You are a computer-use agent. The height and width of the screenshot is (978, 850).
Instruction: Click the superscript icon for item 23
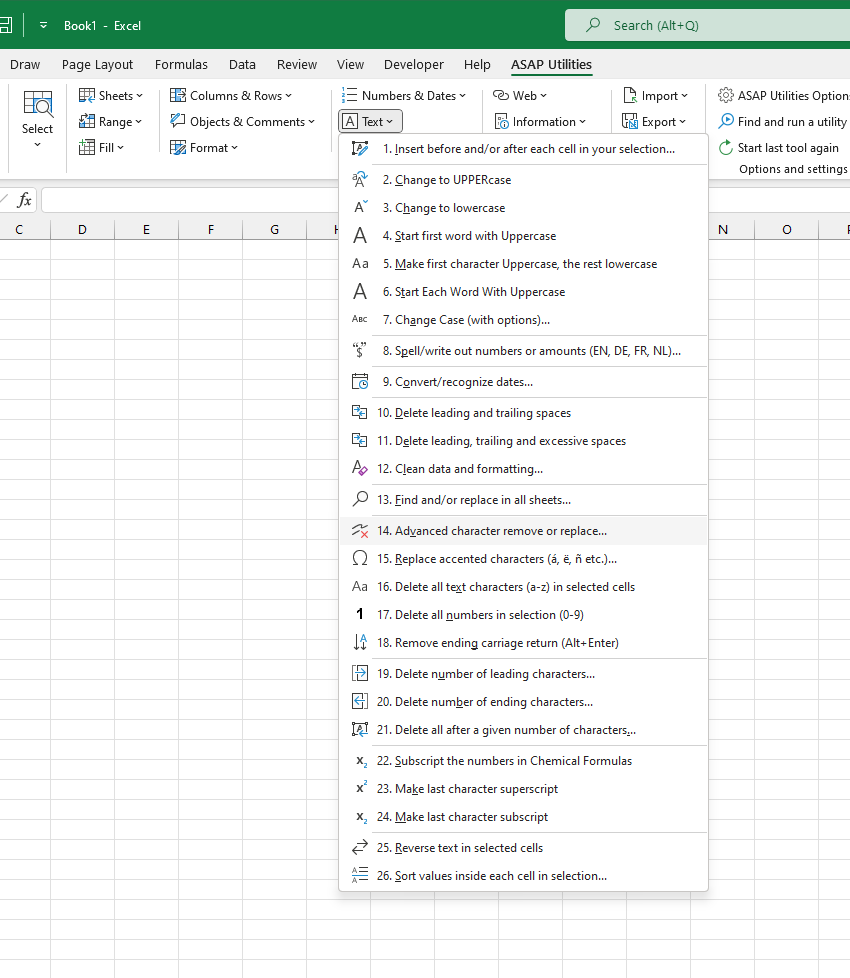click(361, 788)
